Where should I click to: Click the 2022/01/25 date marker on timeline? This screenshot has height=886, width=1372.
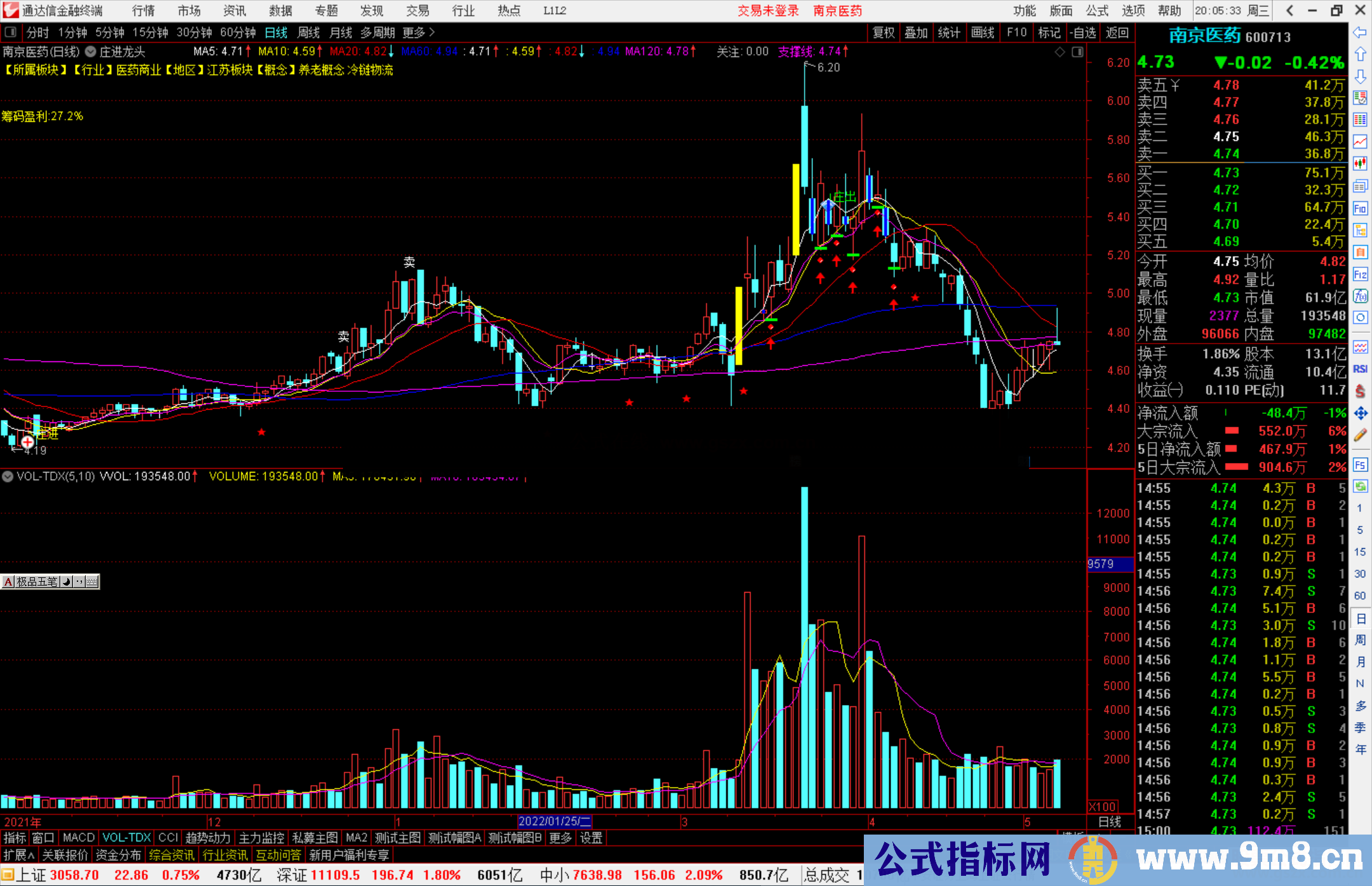(555, 821)
